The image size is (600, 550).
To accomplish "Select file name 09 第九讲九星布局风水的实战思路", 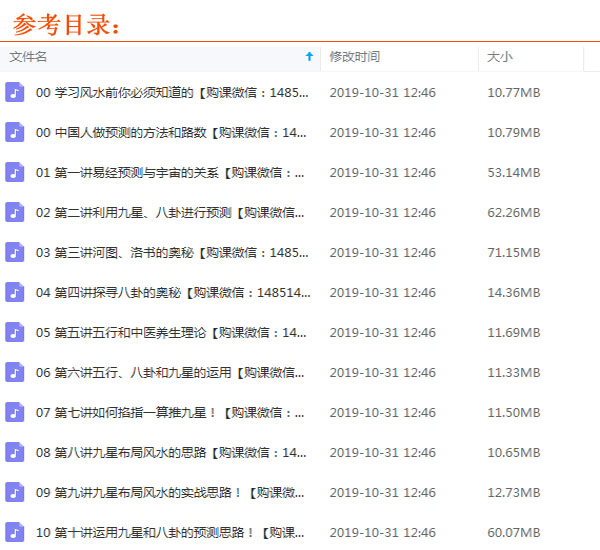I will [x=172, y=492].
